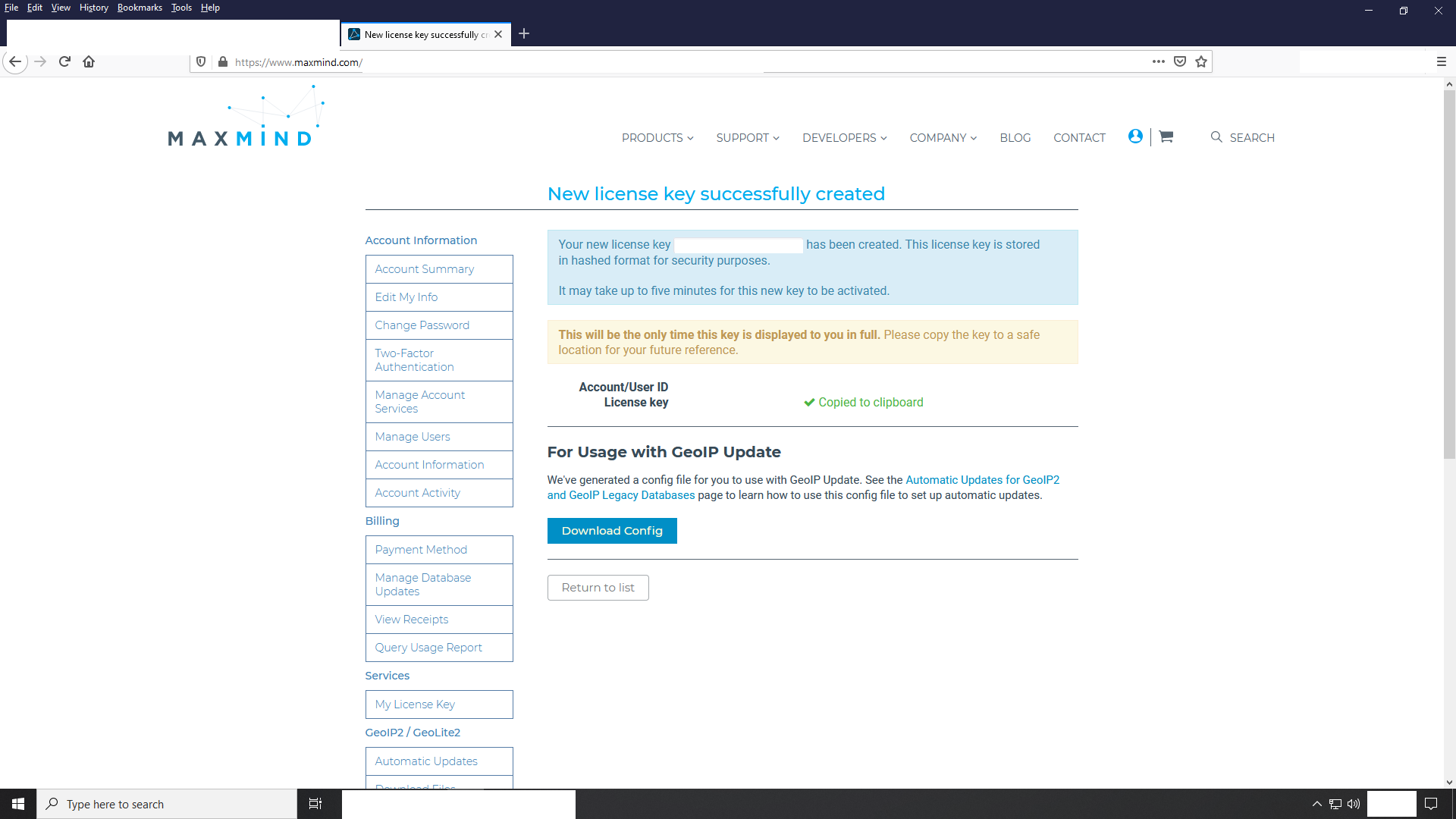The height and width of the screenshot is (819, 1456).
Task: Click the MaxMind logo
Action: pos(246,115)
